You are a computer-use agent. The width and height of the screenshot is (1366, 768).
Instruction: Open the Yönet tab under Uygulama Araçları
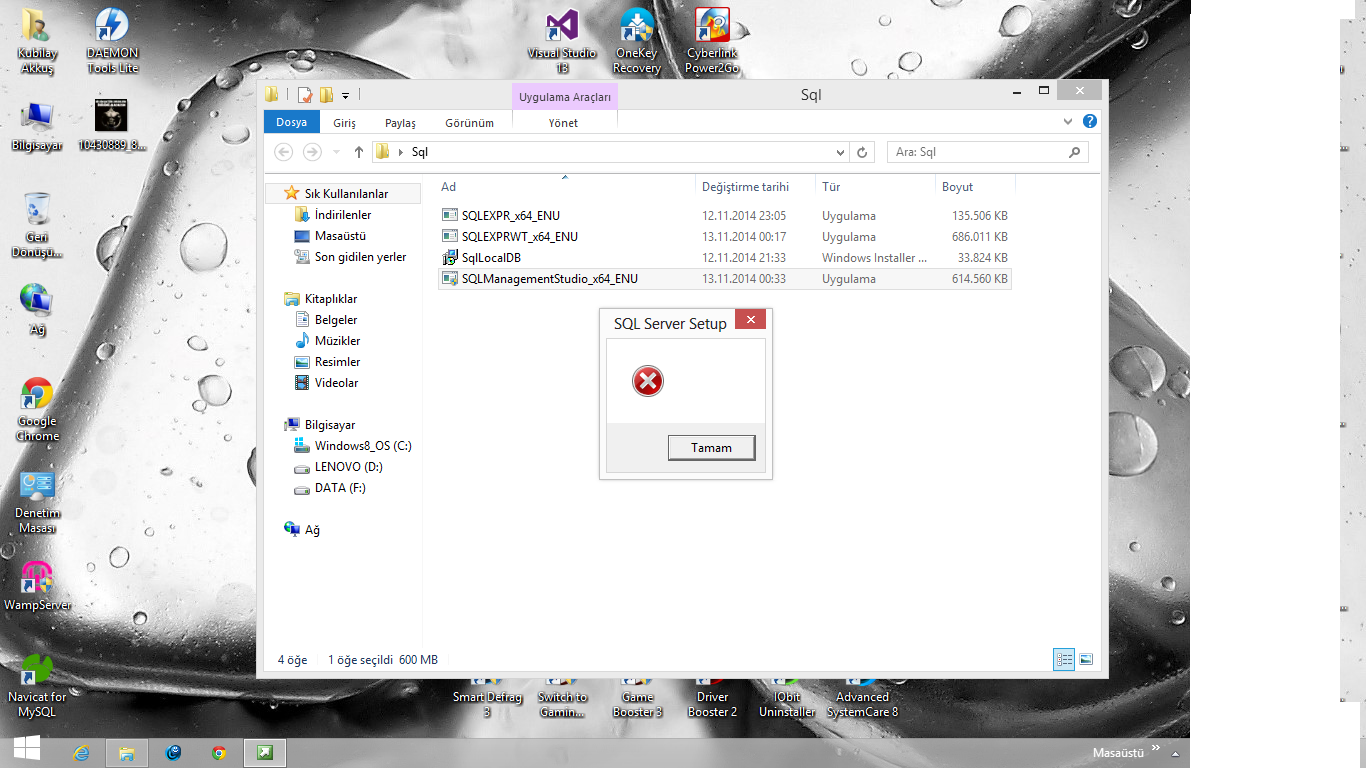click(x=563, y=123)
